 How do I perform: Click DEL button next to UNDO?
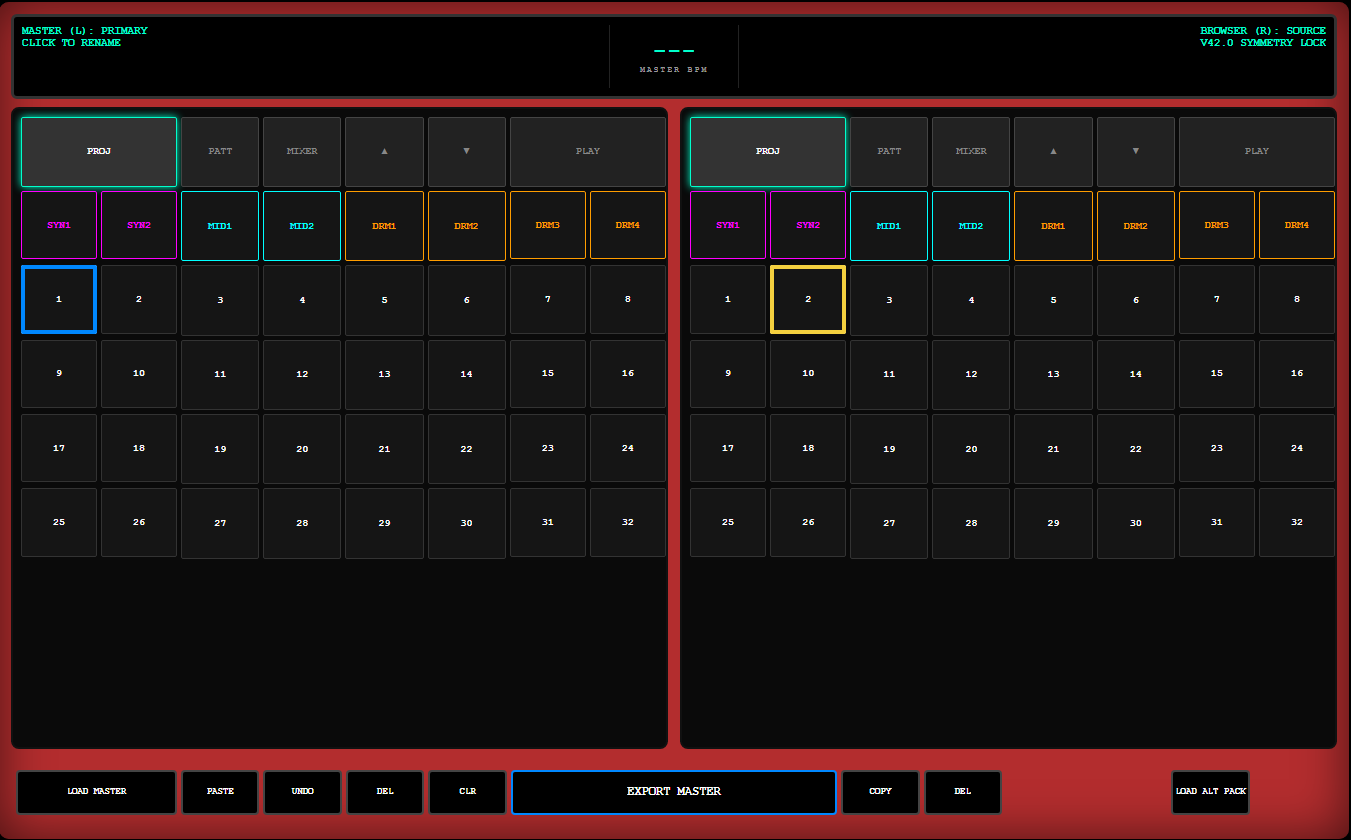[385, 792]
